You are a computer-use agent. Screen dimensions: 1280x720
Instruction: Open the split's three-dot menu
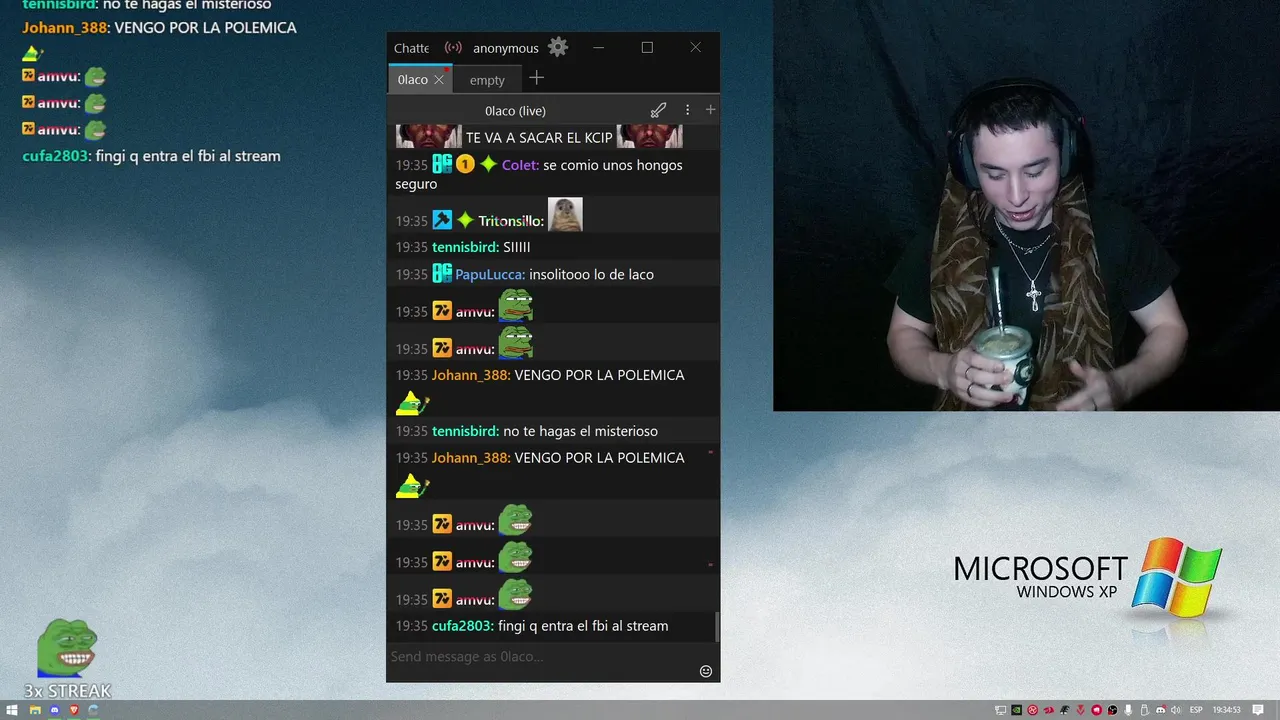point(687,110)
